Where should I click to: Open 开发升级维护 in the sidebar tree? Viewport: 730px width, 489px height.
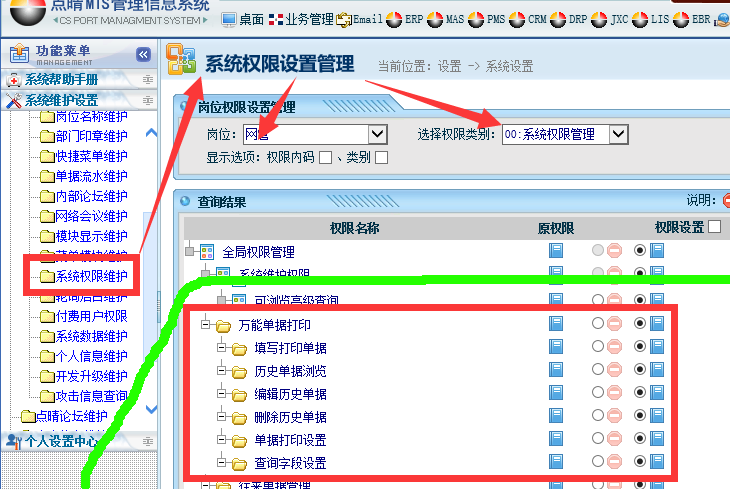84,376
